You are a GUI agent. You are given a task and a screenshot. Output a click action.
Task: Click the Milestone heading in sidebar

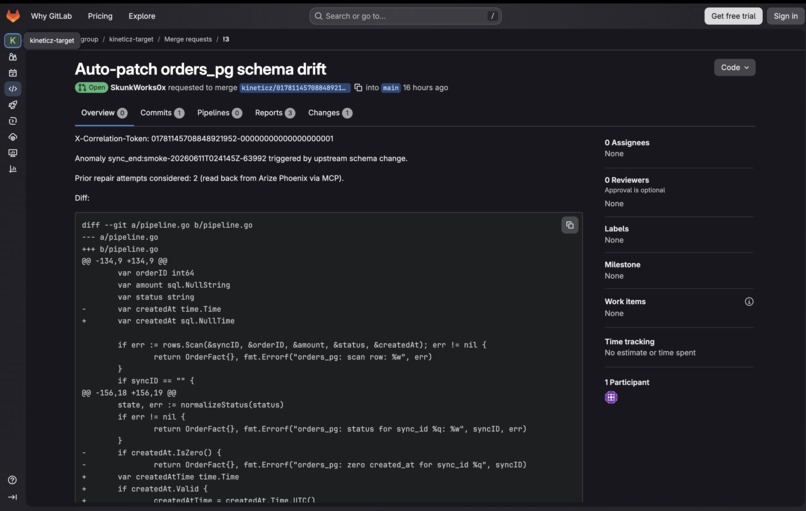(622, 265)
